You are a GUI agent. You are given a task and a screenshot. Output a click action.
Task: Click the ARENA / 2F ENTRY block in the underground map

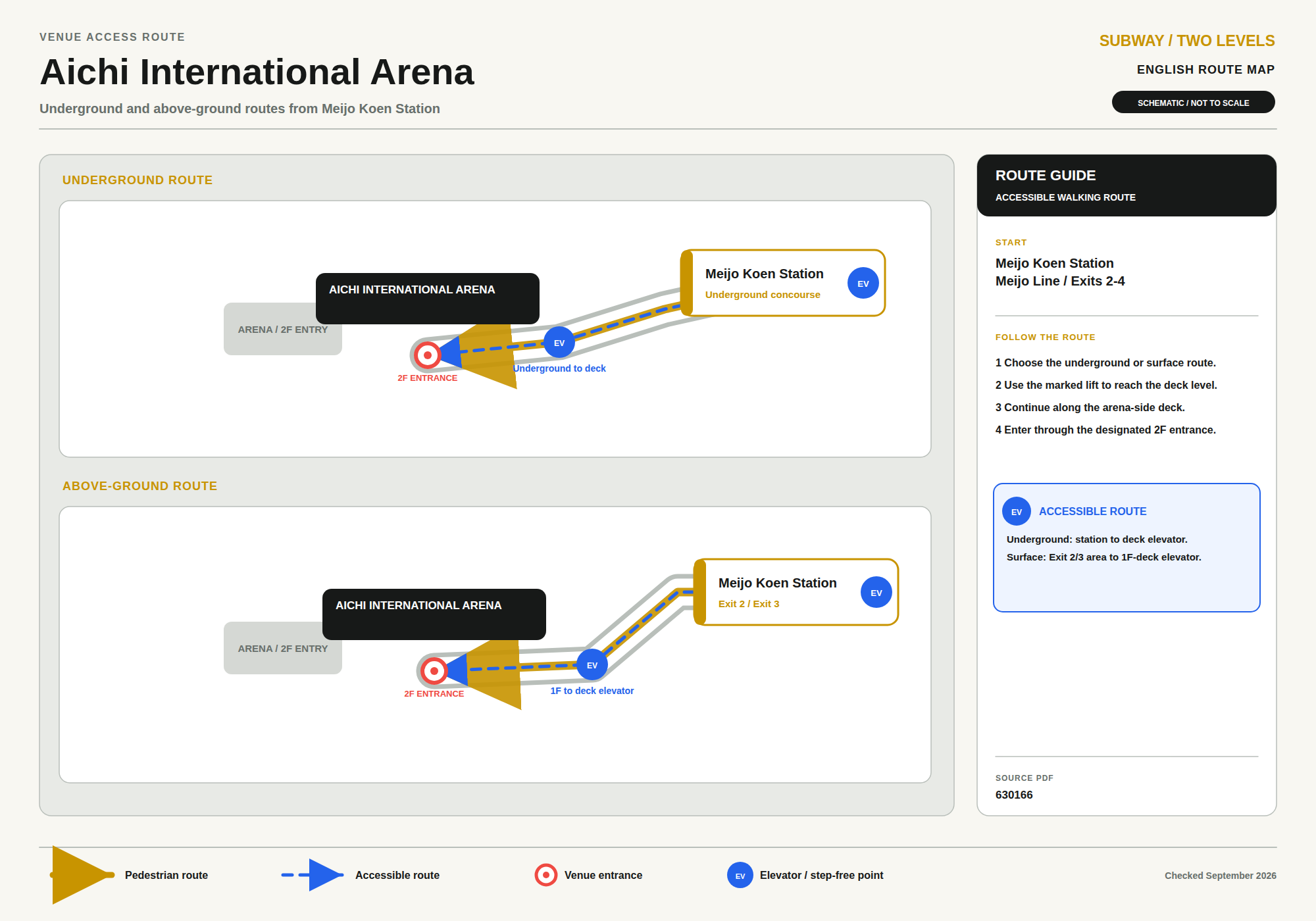click(283, 329)
